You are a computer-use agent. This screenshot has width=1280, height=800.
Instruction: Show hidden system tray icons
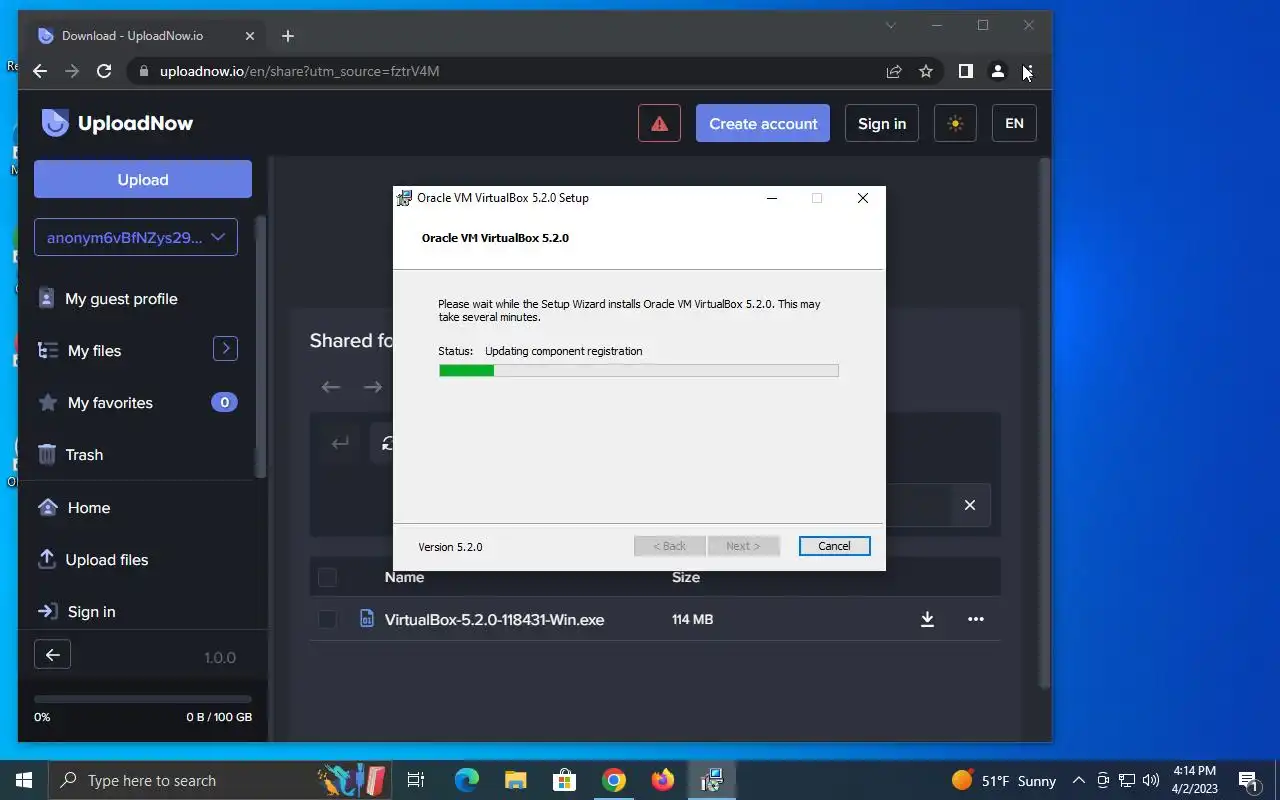coord(1079,780)
